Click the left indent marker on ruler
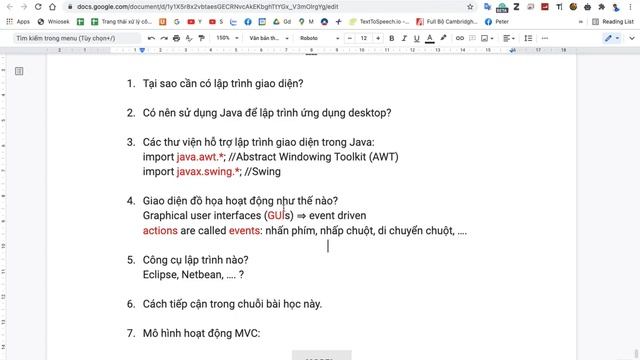The height and width of the screenshot is (360, 640). [142, 50]
